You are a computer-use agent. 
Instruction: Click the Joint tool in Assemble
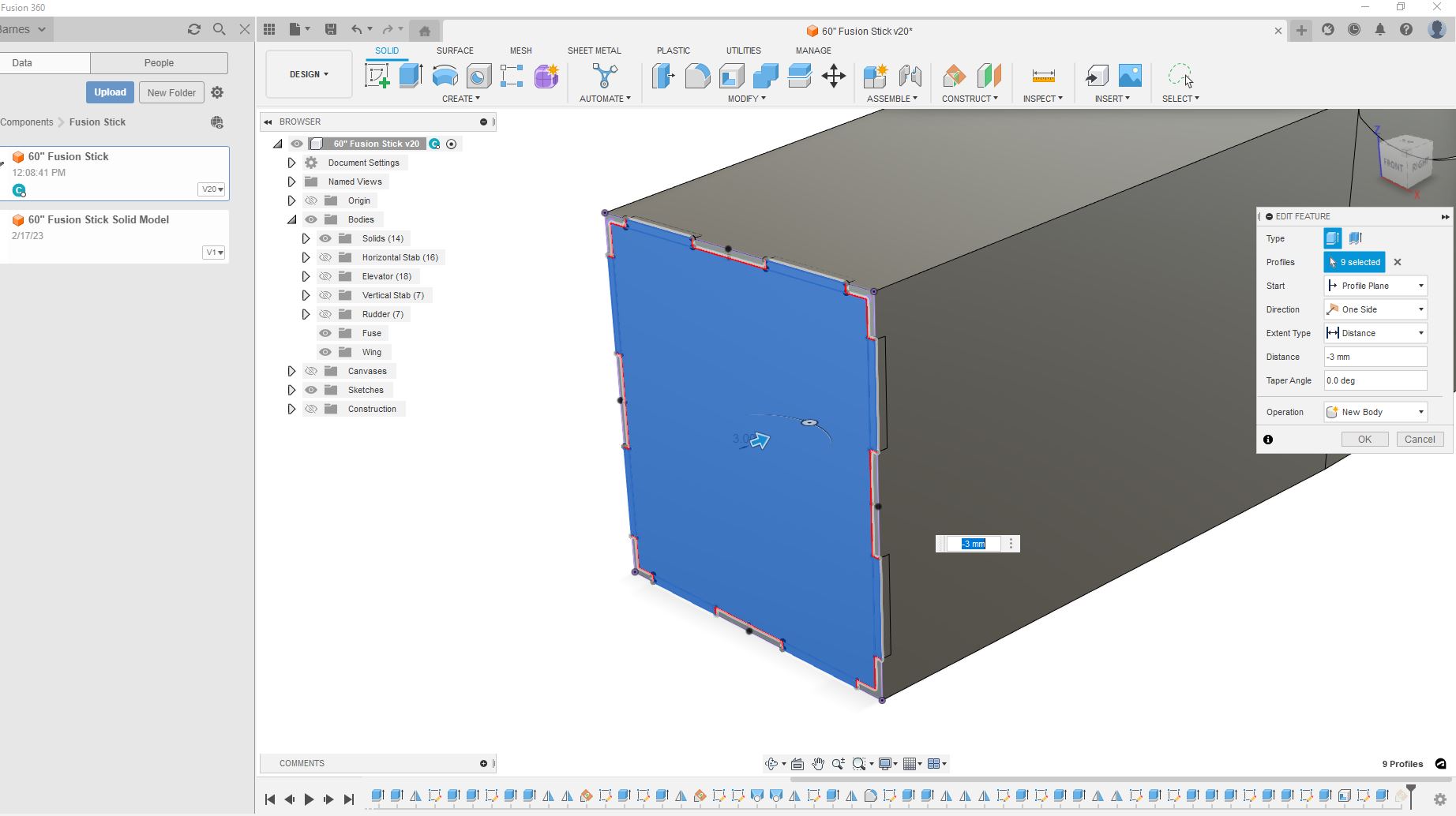(910, 76)
